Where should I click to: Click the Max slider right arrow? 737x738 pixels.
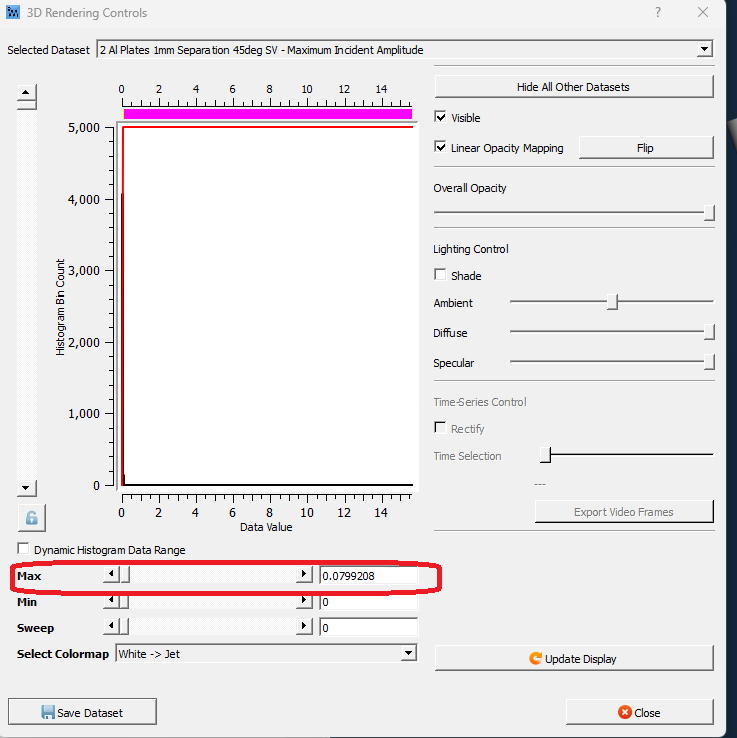point(304,575)
